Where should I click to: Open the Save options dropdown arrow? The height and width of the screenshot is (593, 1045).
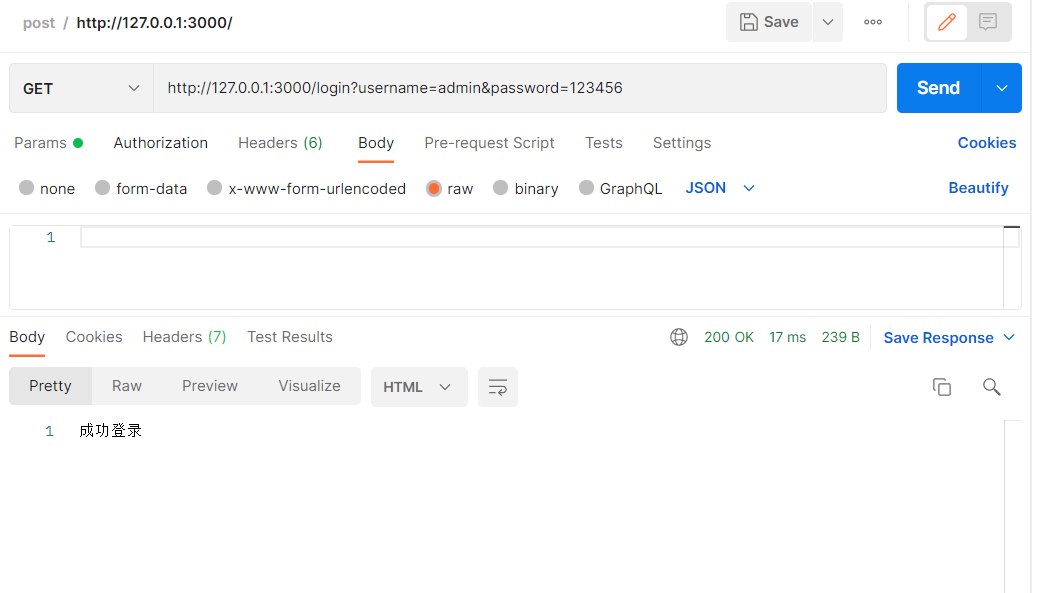(828, 22)
